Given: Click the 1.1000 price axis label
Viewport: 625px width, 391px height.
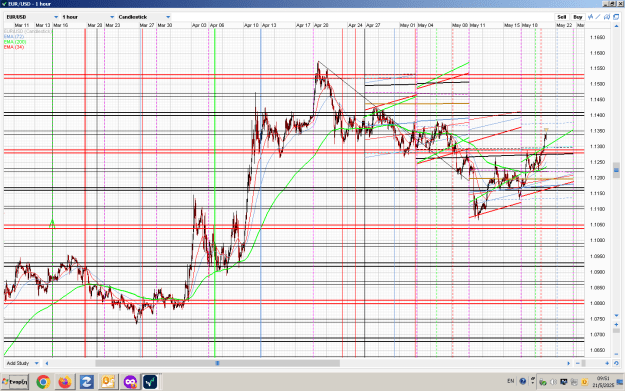Looking at the screenshot, I should pos(597,240).
